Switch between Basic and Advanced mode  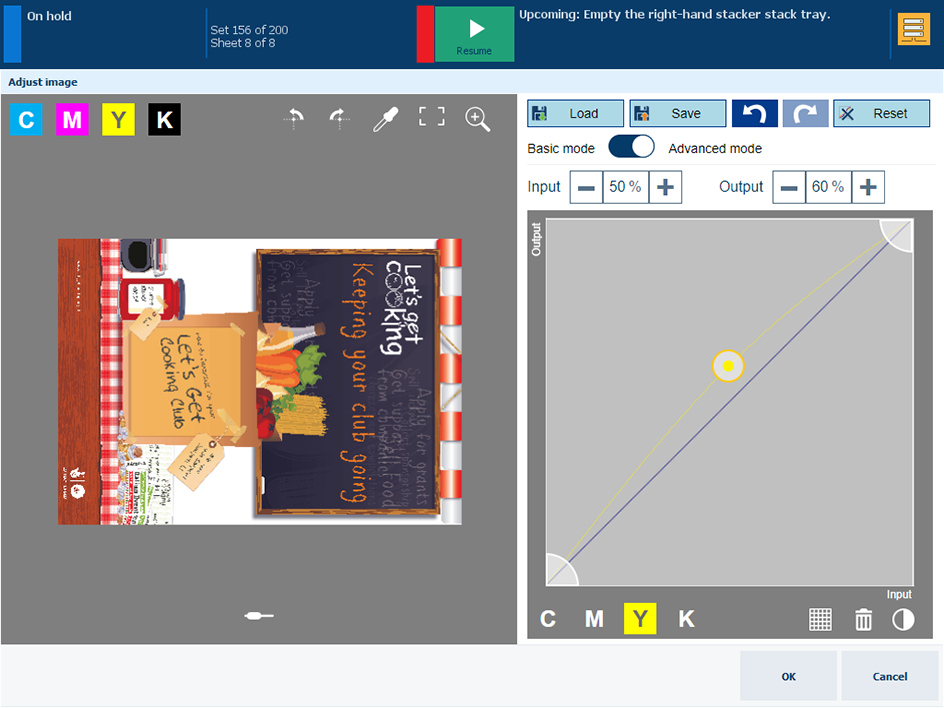[x=631, y=148]
